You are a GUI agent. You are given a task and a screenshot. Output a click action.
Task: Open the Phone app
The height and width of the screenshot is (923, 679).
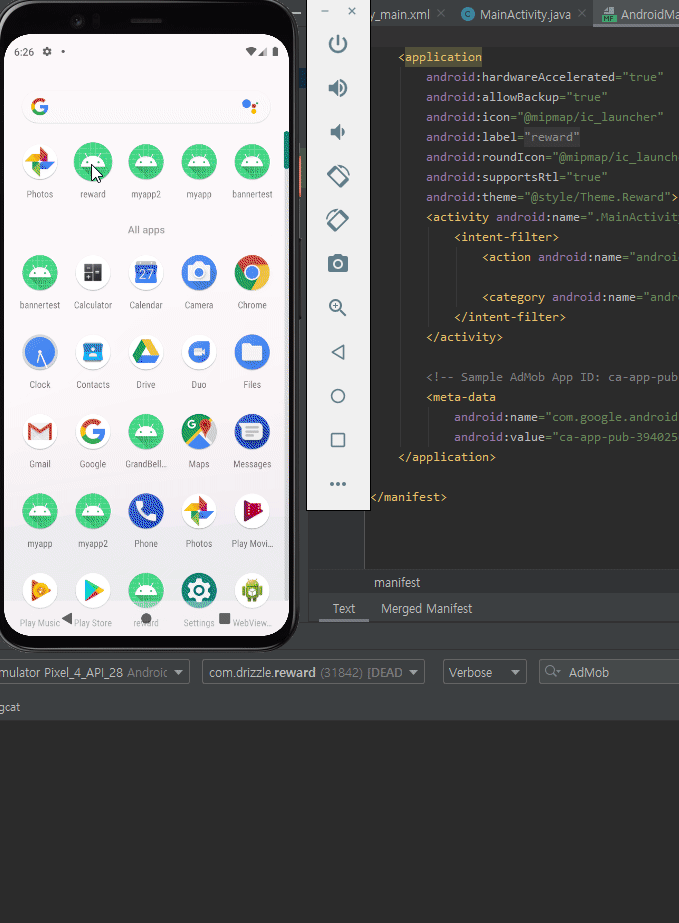coord(146,512)
